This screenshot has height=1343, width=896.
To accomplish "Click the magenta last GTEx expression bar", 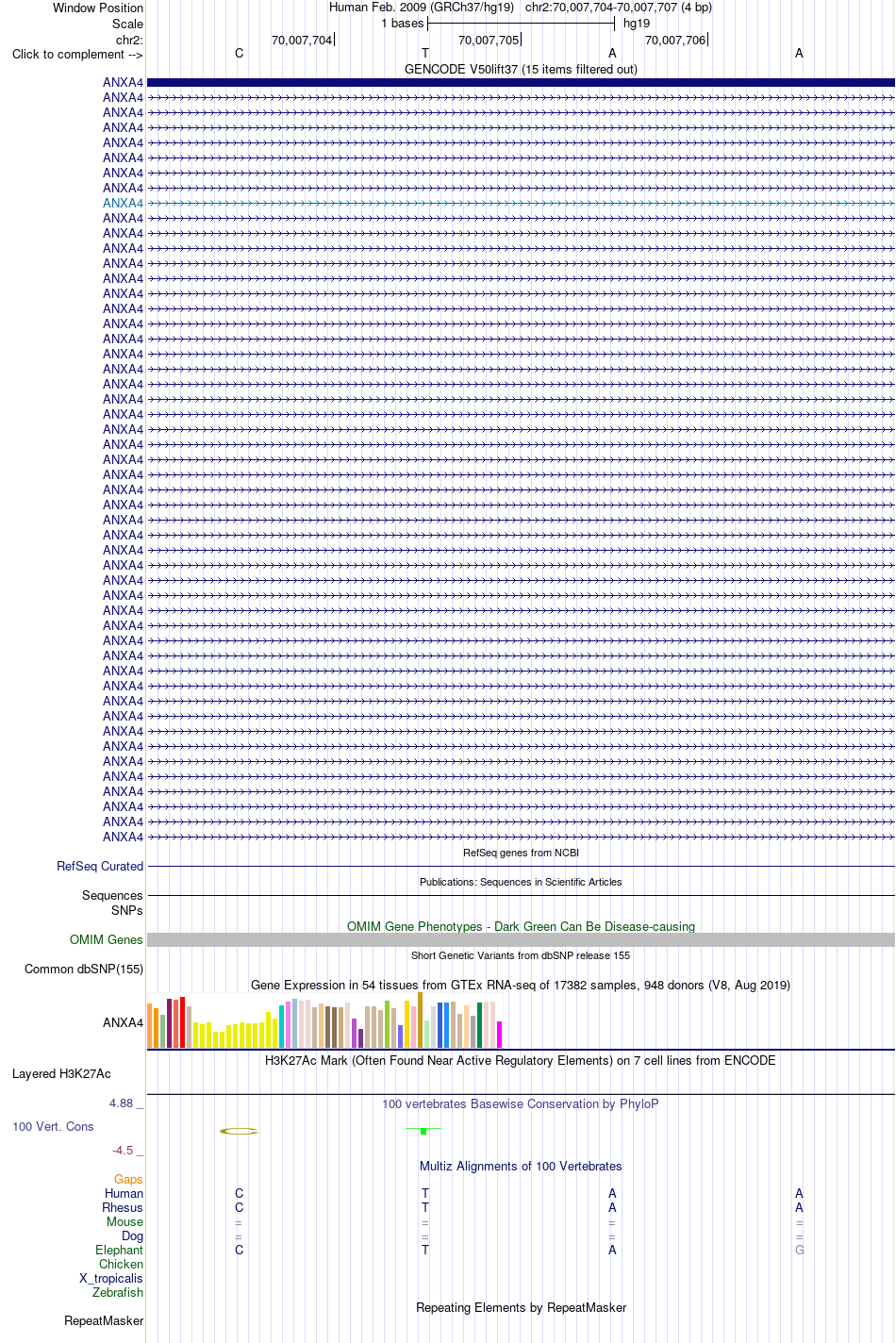I will pyautogui.click(x=499, y=1035).
